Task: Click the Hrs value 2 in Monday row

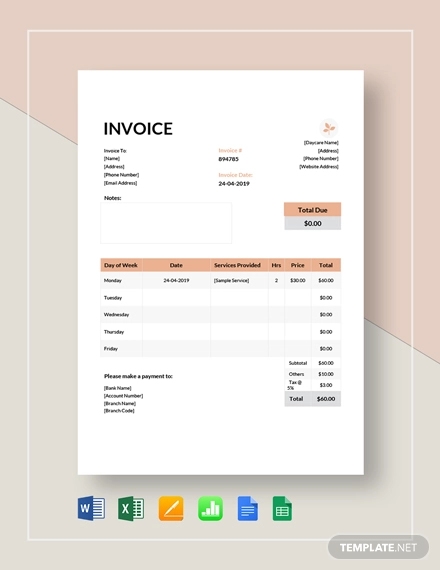Action: [x=276, y=281]
